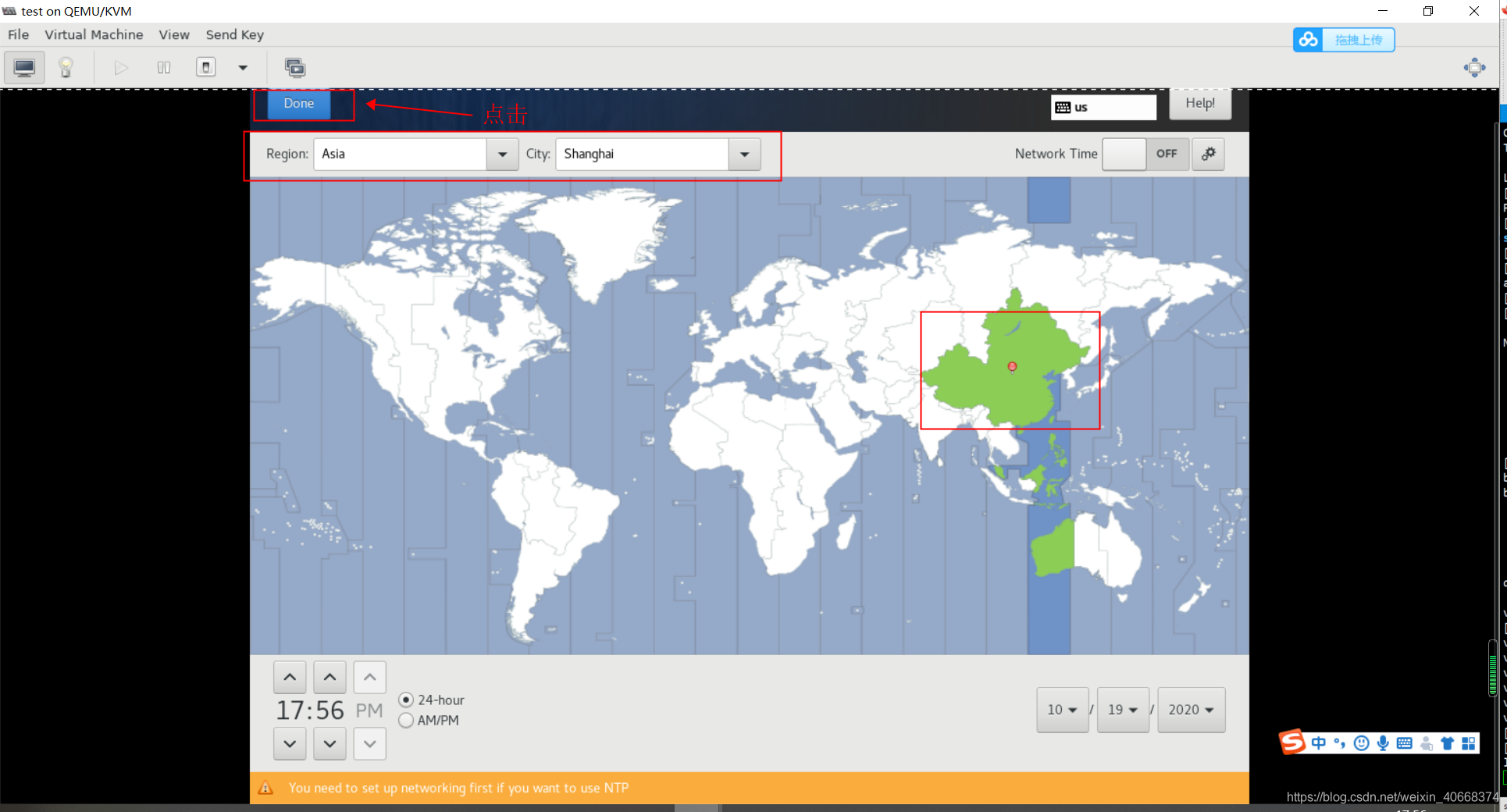Image resolution: width=1507 pixels, height=812 pixels.
Task: Open the Help! button
Action: [1200, 104]
